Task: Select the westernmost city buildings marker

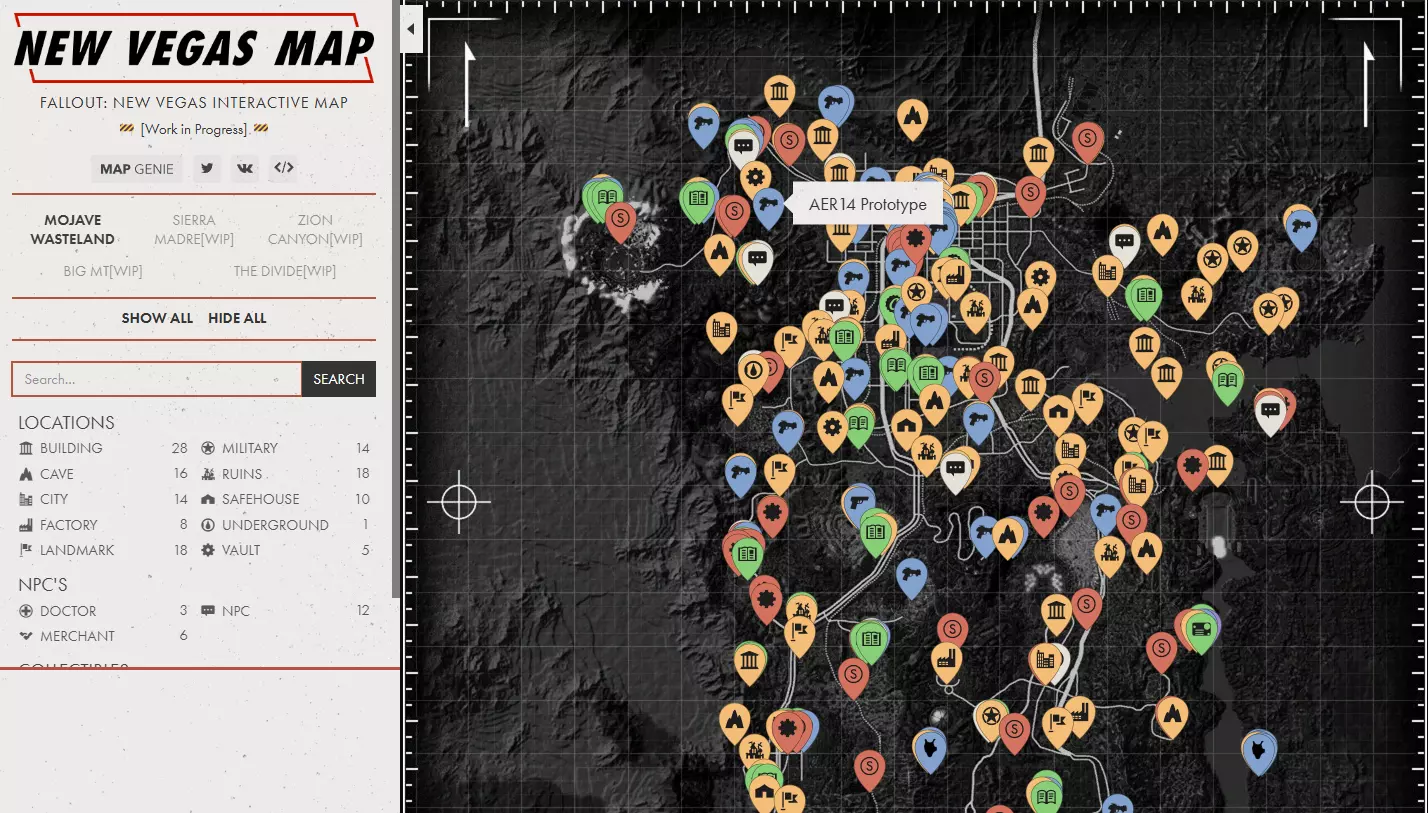Action: click(720, 329)
